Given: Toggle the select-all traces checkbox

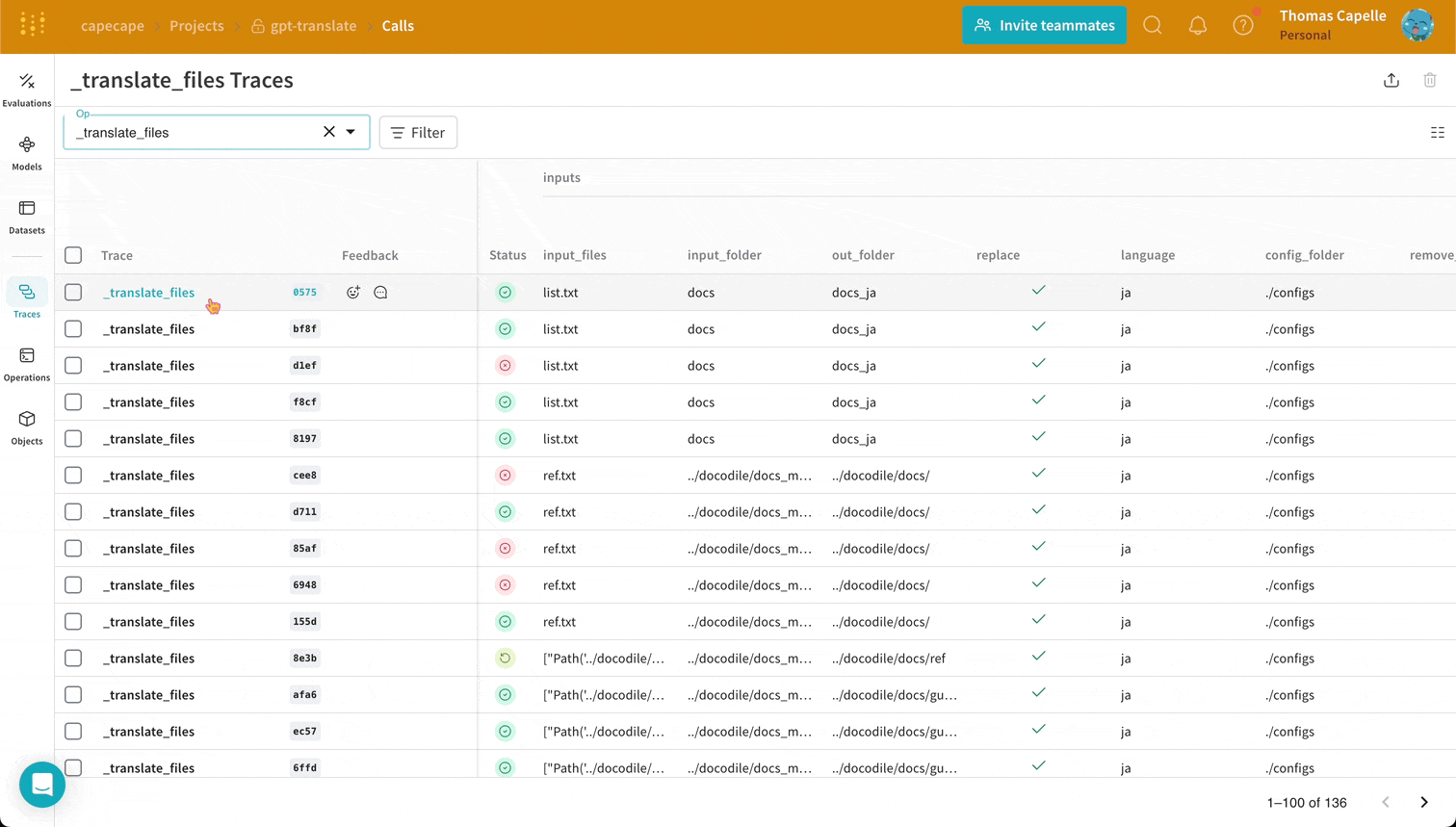Looking at the screenshot, I should (73, 255).
